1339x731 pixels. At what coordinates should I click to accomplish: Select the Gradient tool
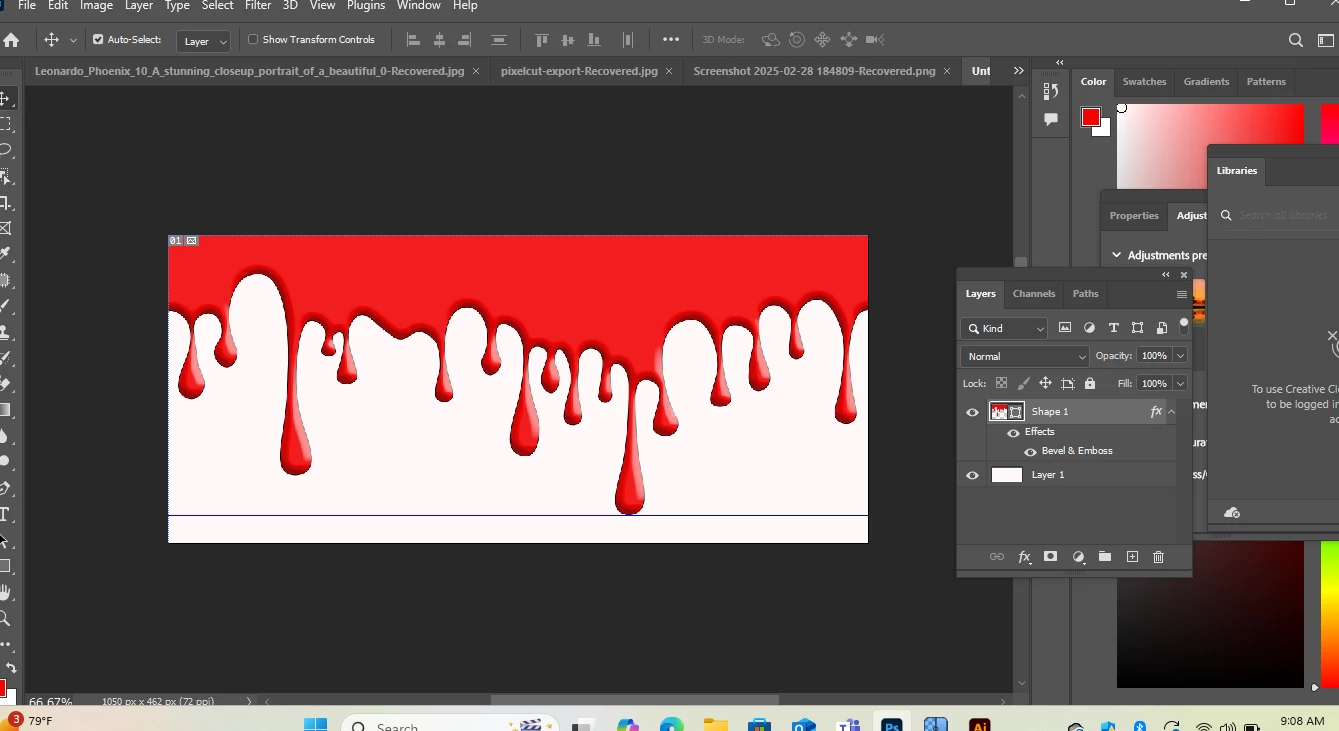(5, 410)
